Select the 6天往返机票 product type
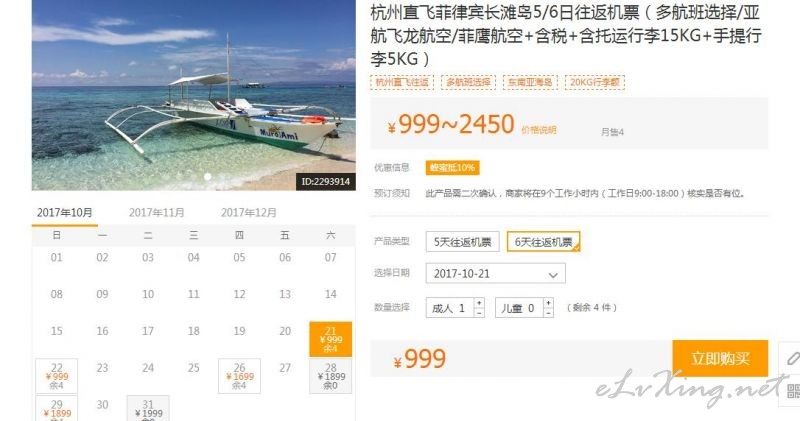This screenshot has height=421, width=800. 543,242
